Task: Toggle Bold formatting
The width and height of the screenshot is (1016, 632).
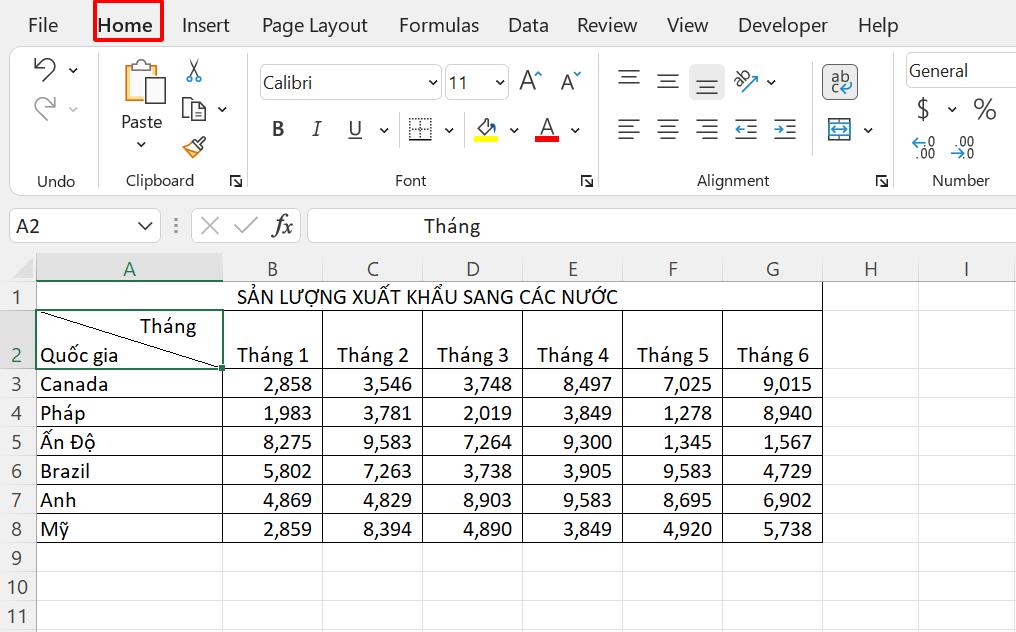Action: coord(277,129)
